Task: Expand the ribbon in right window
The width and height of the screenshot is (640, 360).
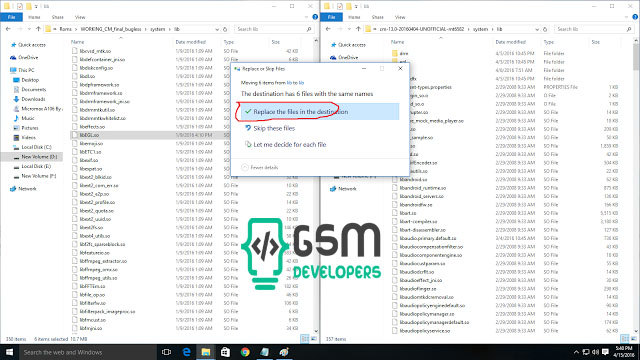Action: click(x=627, y=17)
